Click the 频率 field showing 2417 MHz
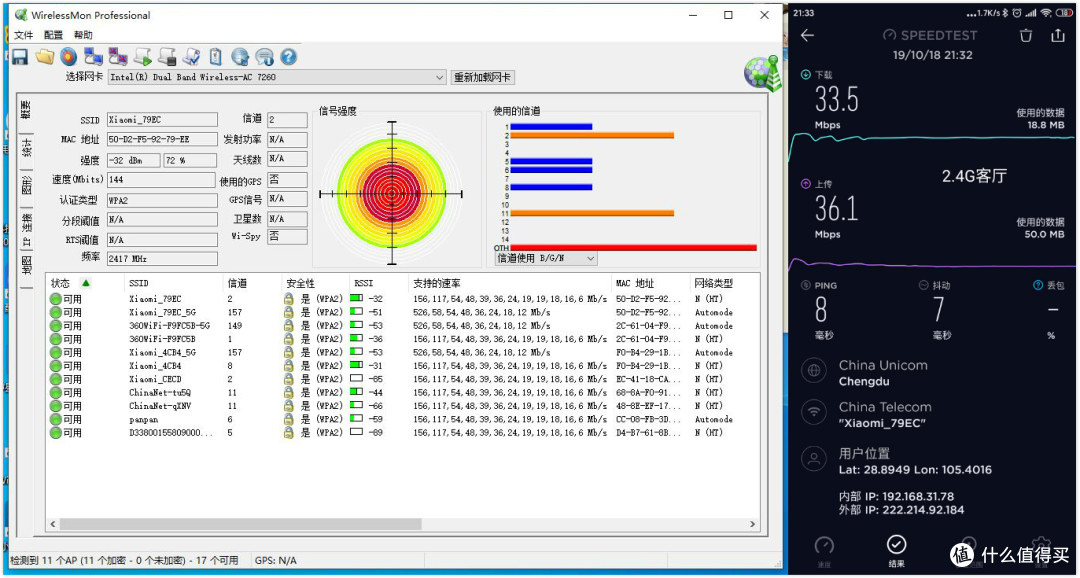Screen dimensions: 1080x578 [162, 259]
